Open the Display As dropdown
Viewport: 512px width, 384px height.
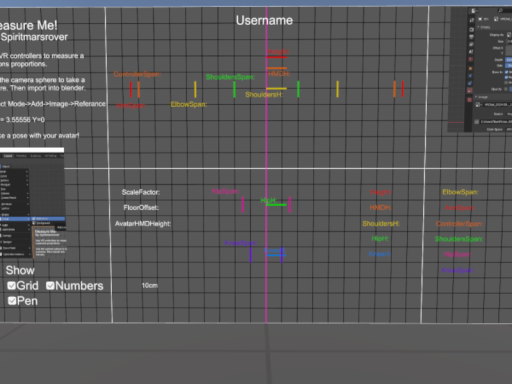(509, 35)
